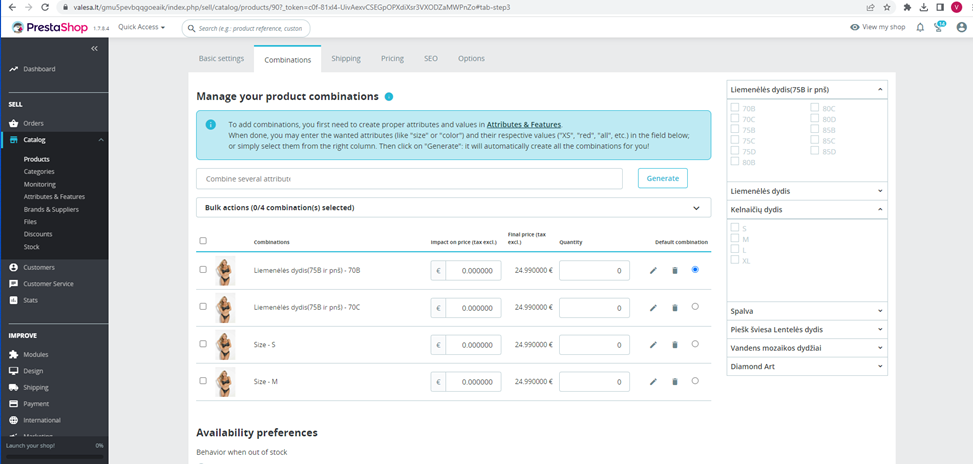973x464 pixels.
Task: Open the Basic settings tab
Action: pyautogui.click(x=221, y=59)
